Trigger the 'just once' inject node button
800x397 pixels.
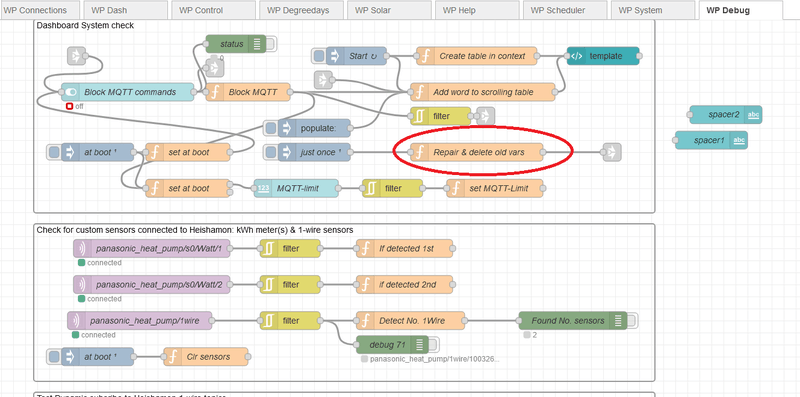pyautogui.click(x=271, y=152)
